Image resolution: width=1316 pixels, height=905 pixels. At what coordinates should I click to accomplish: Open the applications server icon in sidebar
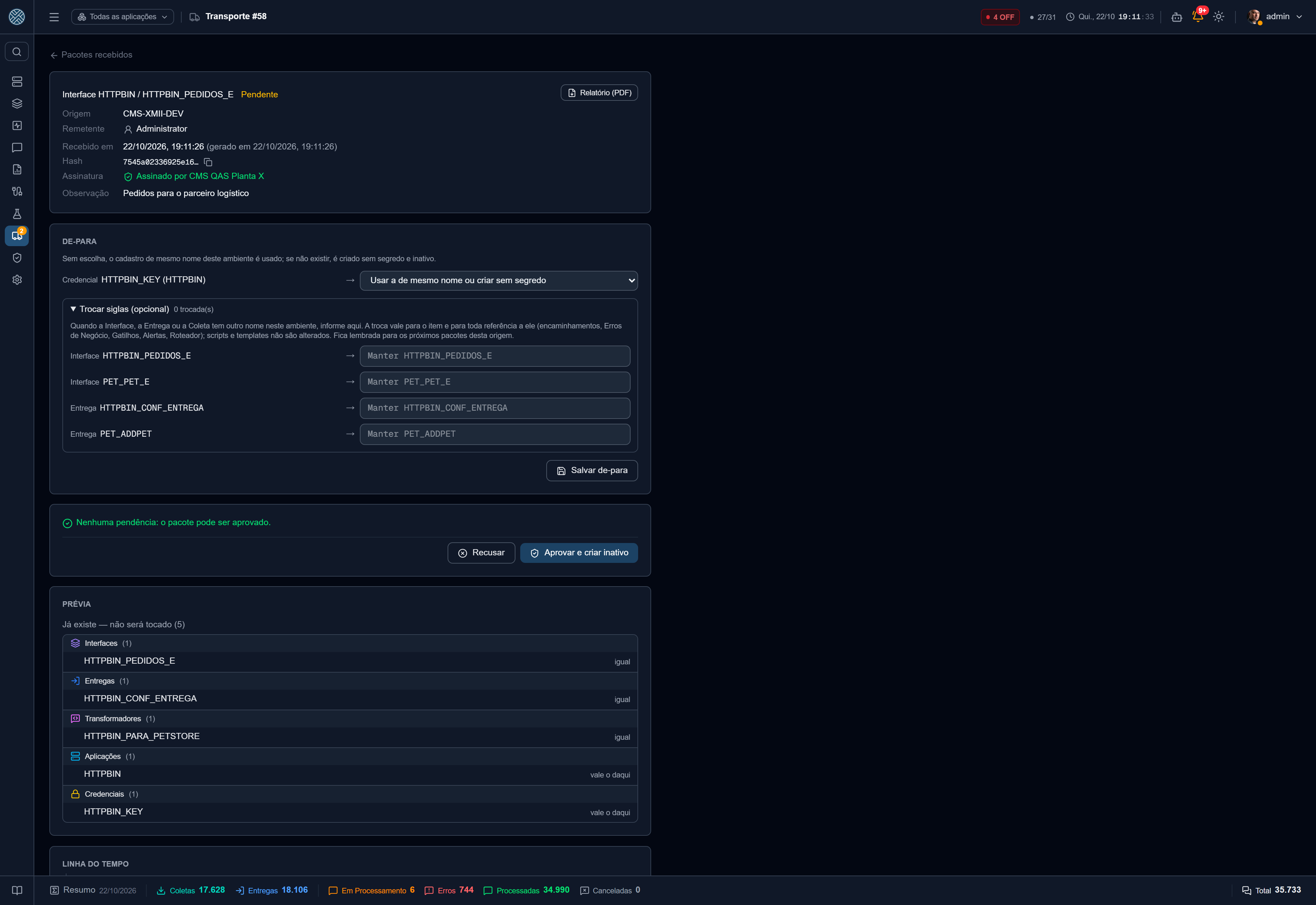point(17,82)
